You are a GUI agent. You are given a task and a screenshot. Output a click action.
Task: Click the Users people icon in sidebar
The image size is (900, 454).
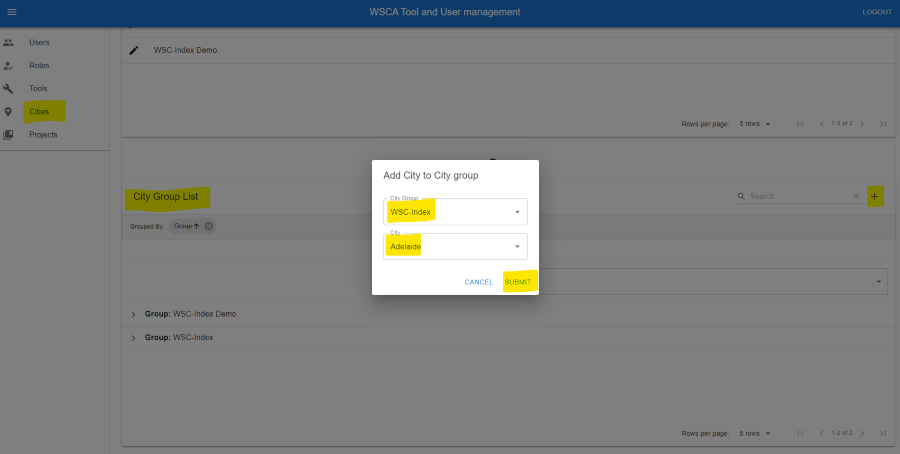(x=9, y=42)
